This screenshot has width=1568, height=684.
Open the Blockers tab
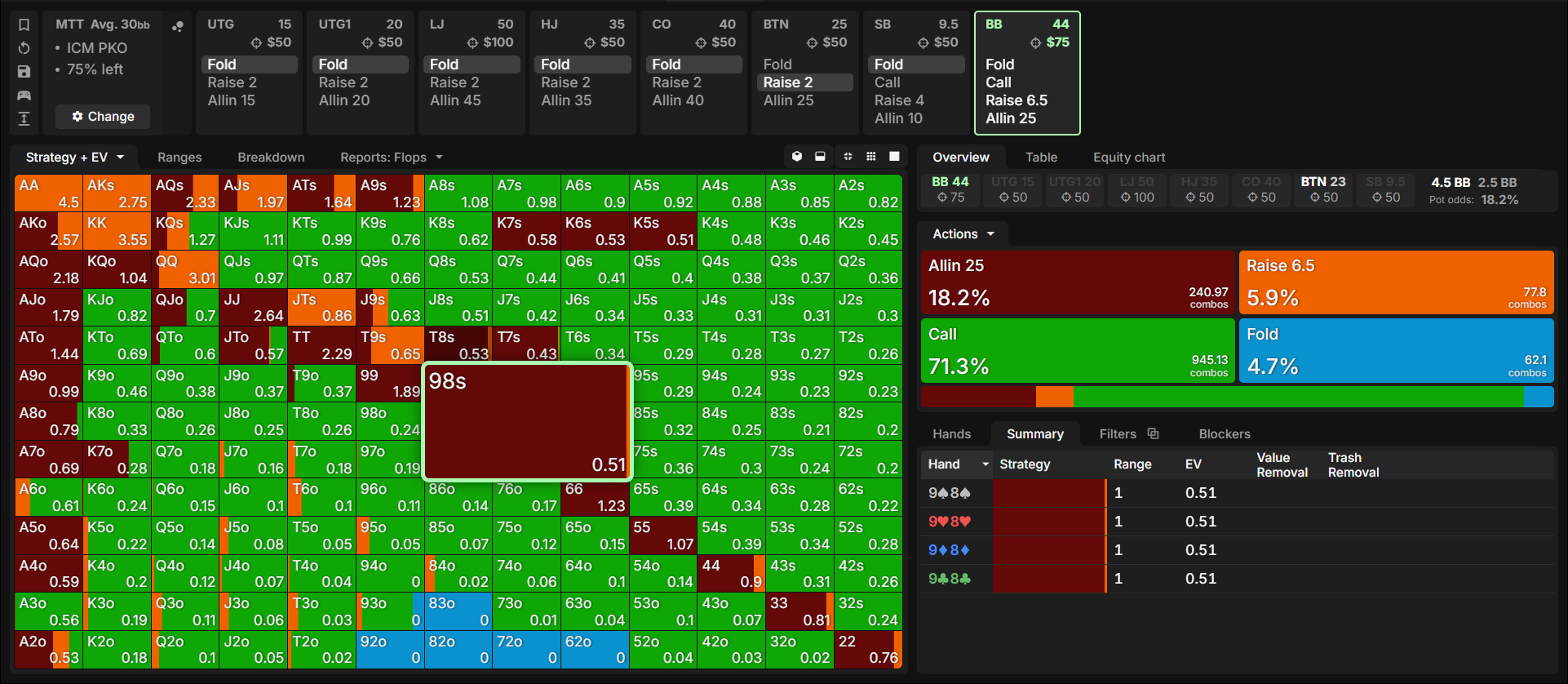click(x=1225, y=434)
